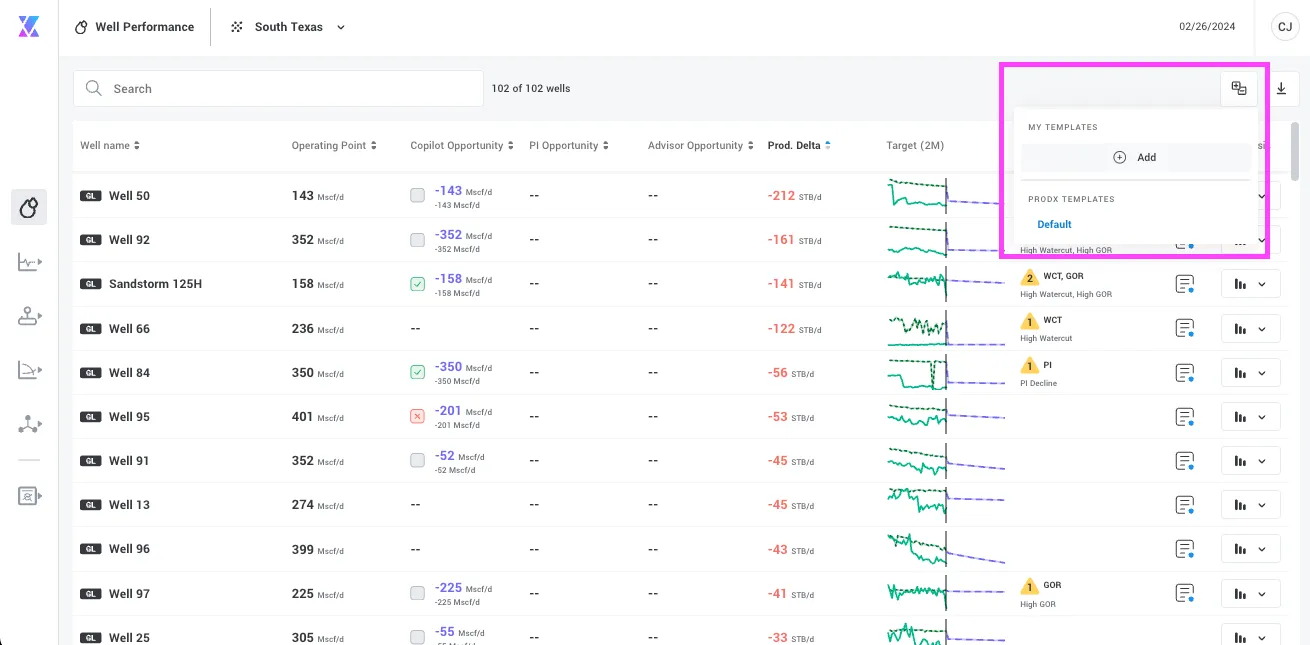Image resolution: width=1310 pixels, height=645 pixels.
Task: Check the Copilot checkbox for Well 92
Action: pyautogui.click(x=417, y=240)
